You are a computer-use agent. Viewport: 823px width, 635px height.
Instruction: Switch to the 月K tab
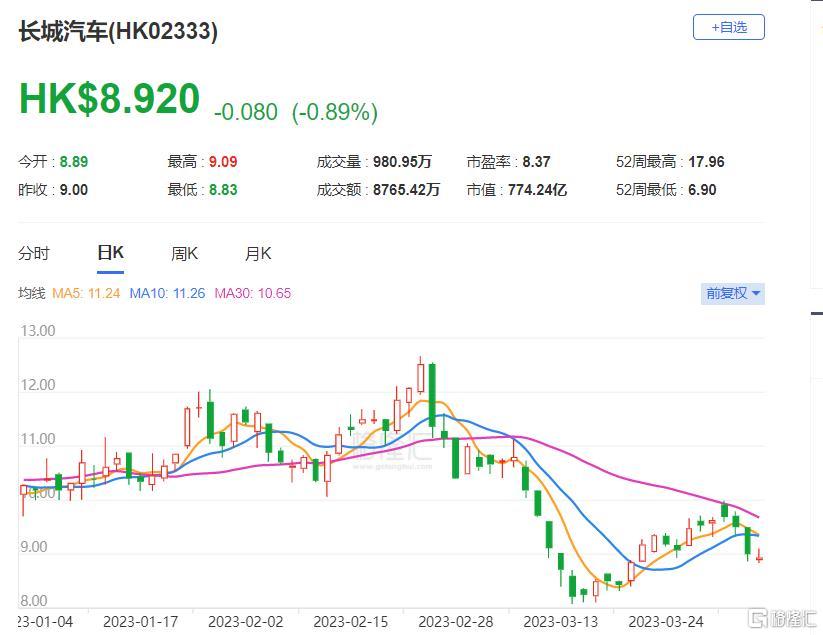[258, 254]
